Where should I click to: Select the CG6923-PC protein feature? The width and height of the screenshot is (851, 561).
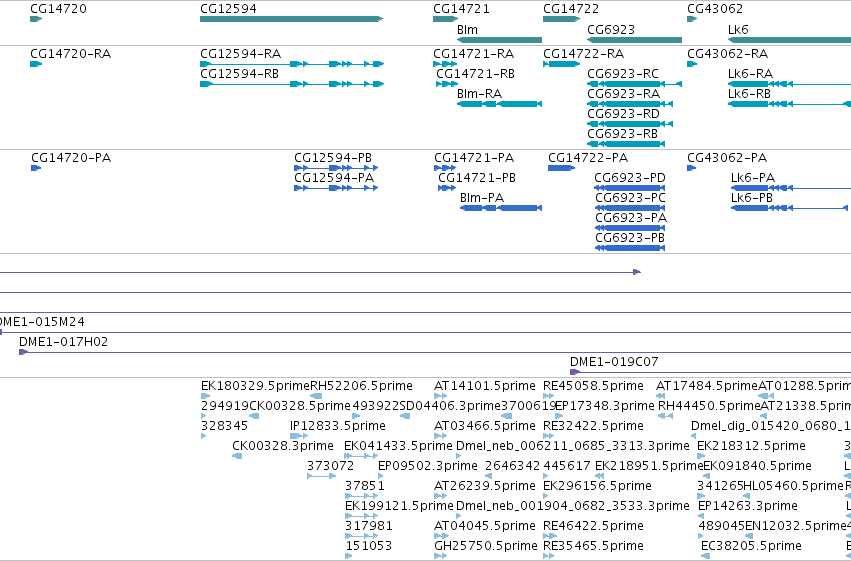coord(630,208)
